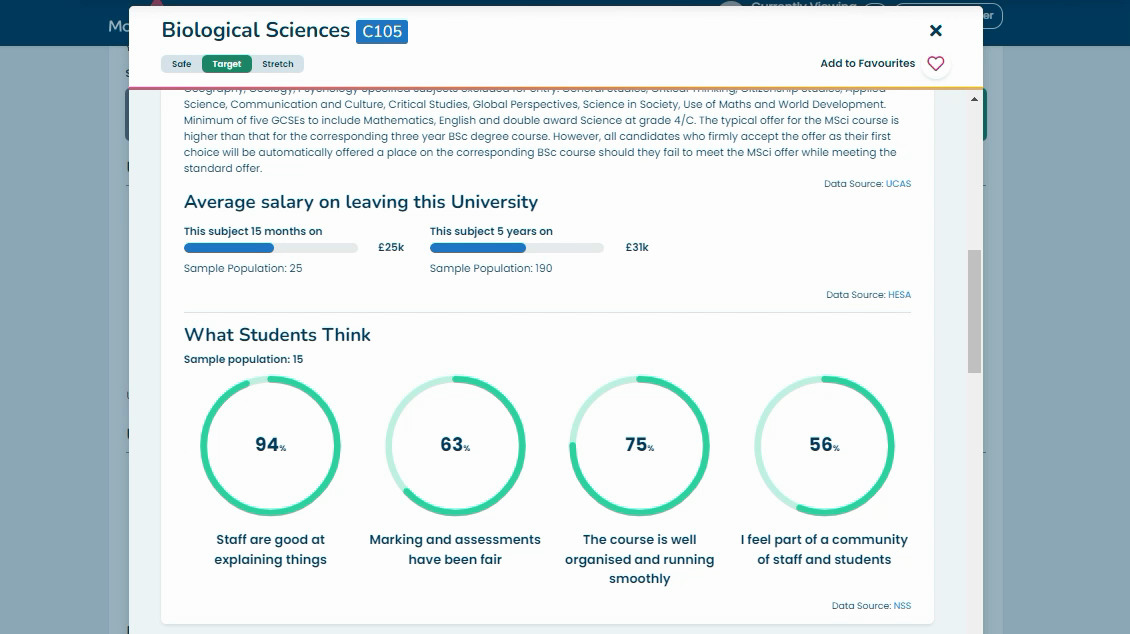Click the 'What Students Think' heading

pyautogui.click(x=277, y=335)
